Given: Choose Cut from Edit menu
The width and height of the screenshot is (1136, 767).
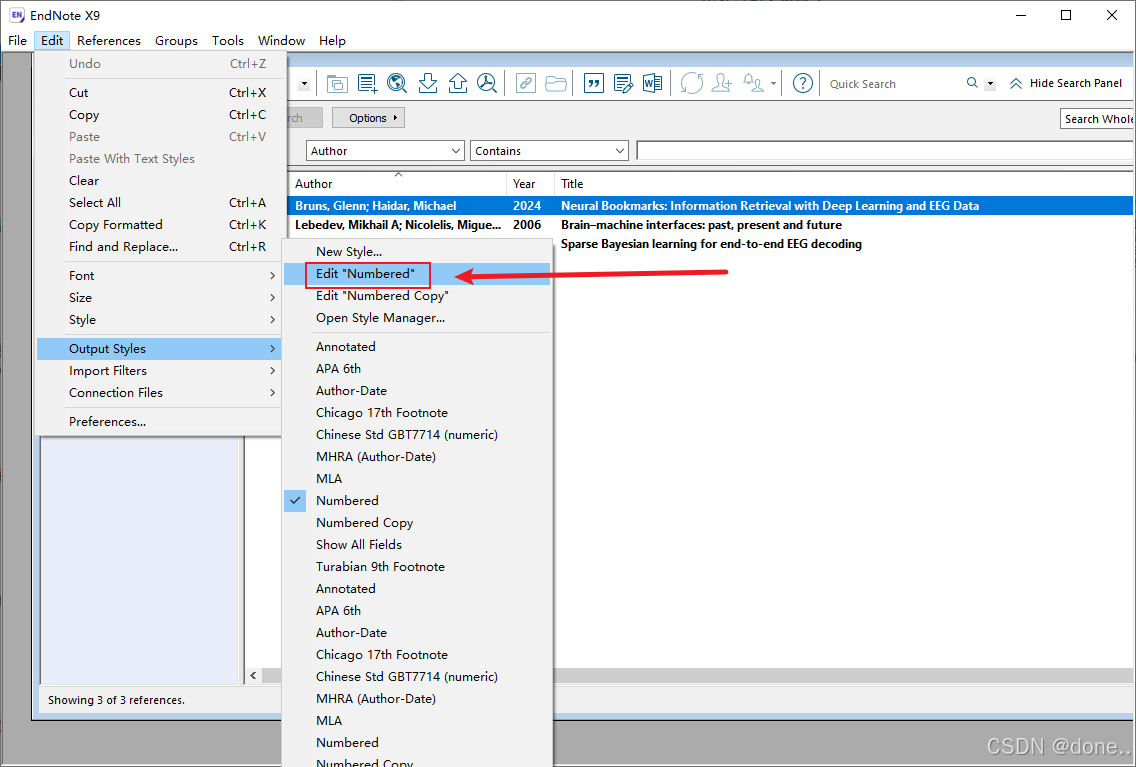Looking at the screenshot, I should click(x=159, y=93).
